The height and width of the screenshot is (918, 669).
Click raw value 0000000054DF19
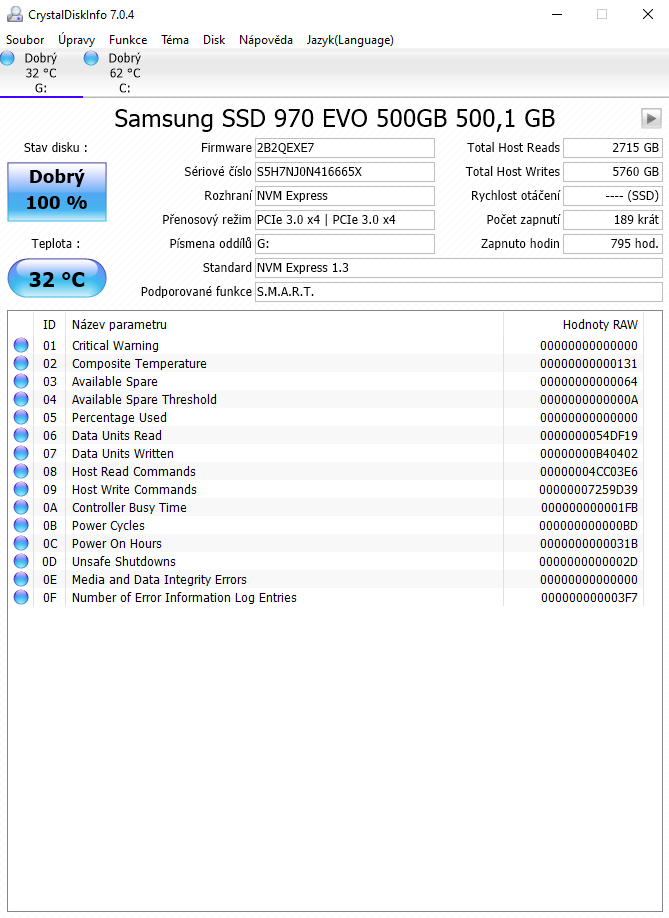pos(589,436)
